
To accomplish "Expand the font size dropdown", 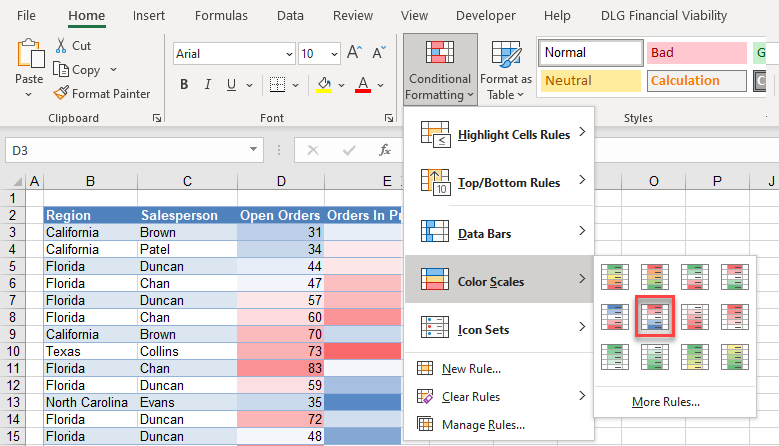I will [x=333, y=54].
